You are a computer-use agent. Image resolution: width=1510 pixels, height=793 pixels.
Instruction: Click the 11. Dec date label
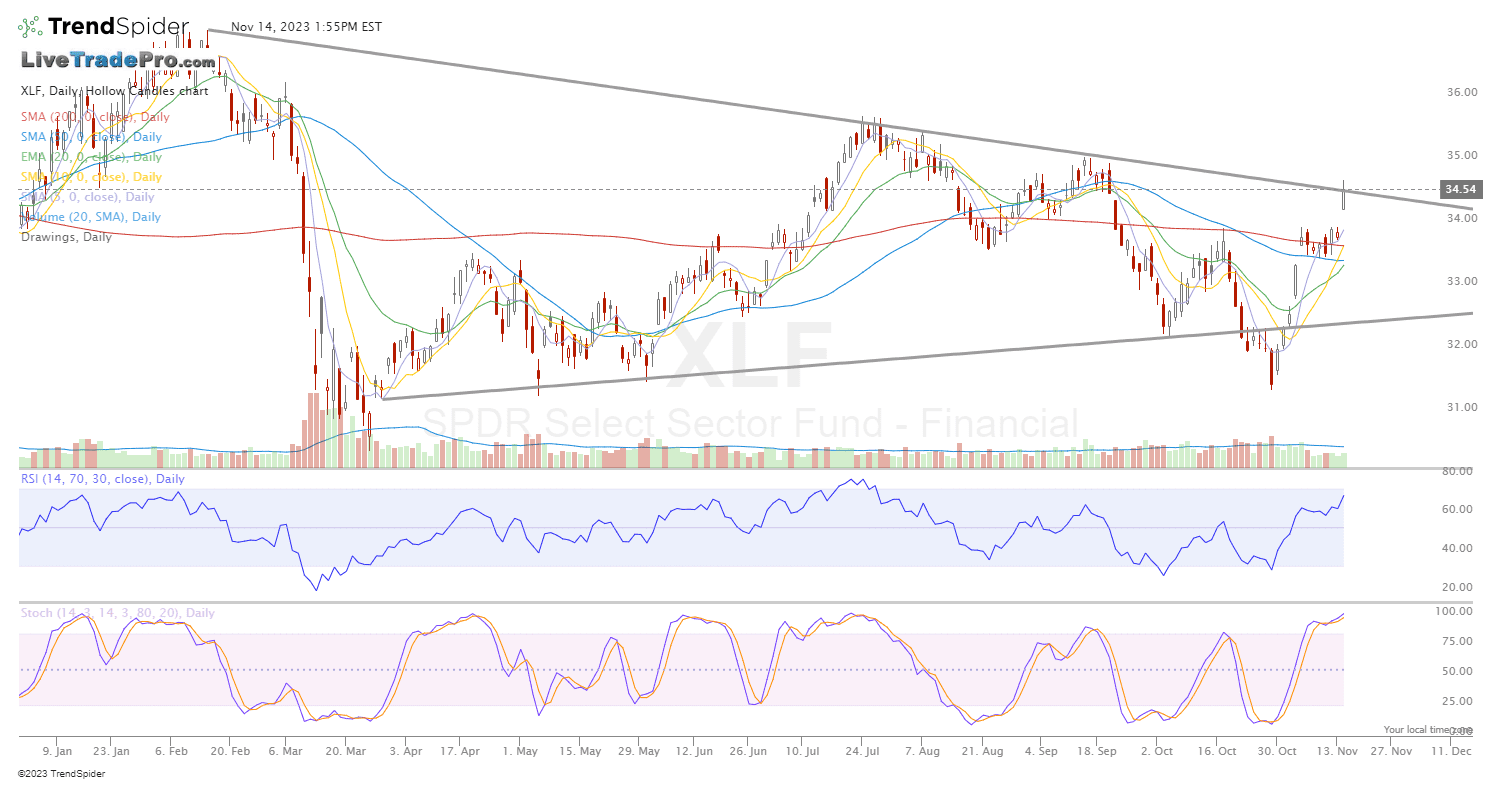click(1450, 750)
